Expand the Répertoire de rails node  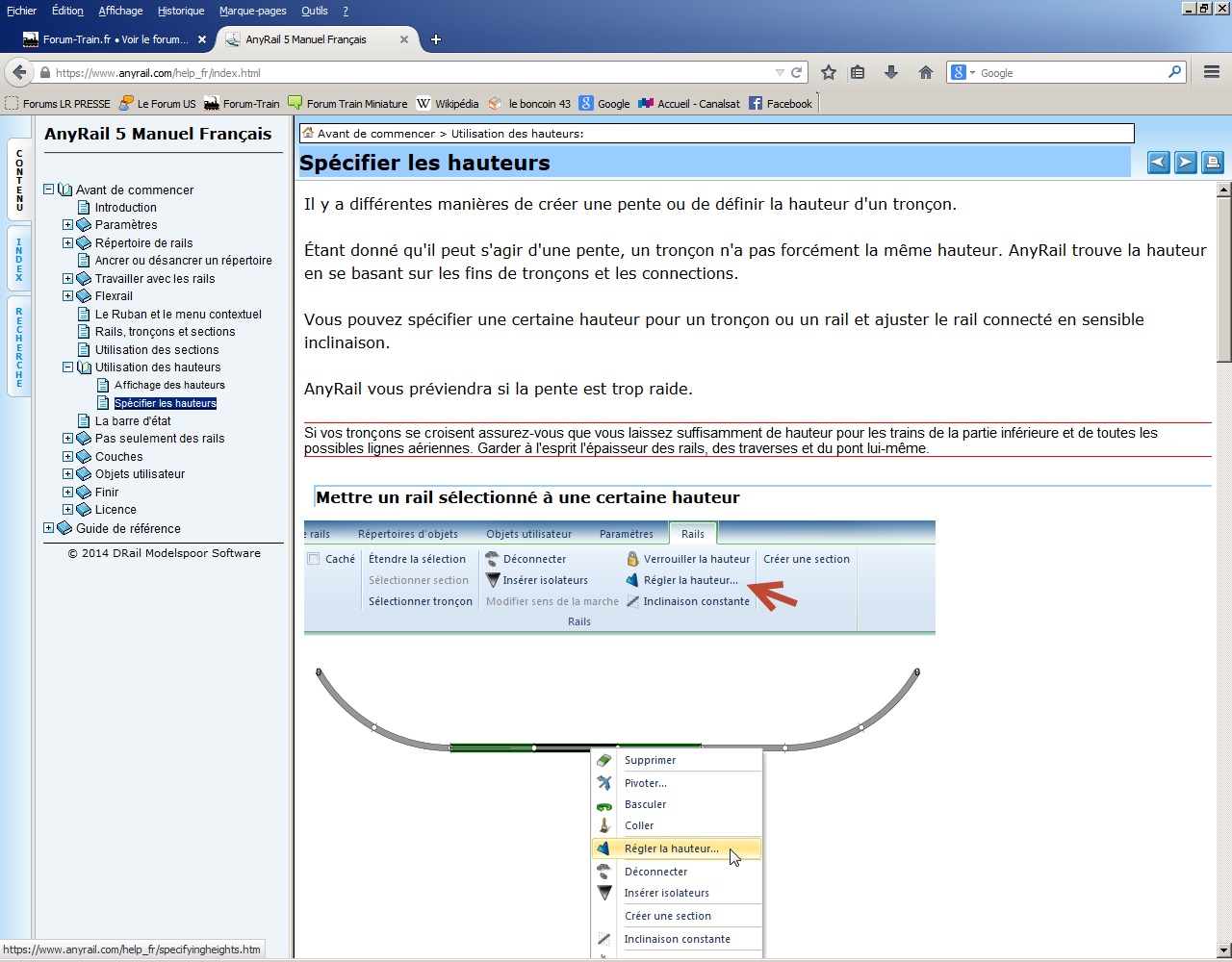pos(68,243)
